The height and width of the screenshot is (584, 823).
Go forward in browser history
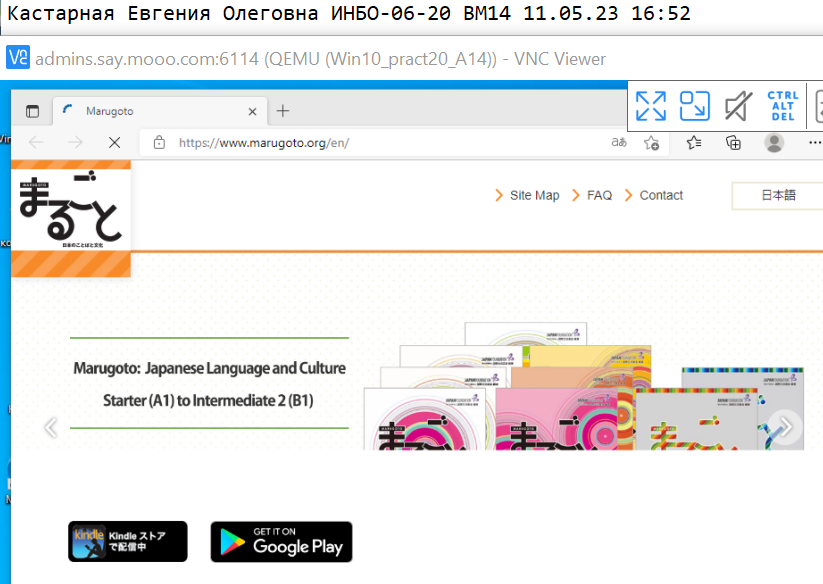76,142
